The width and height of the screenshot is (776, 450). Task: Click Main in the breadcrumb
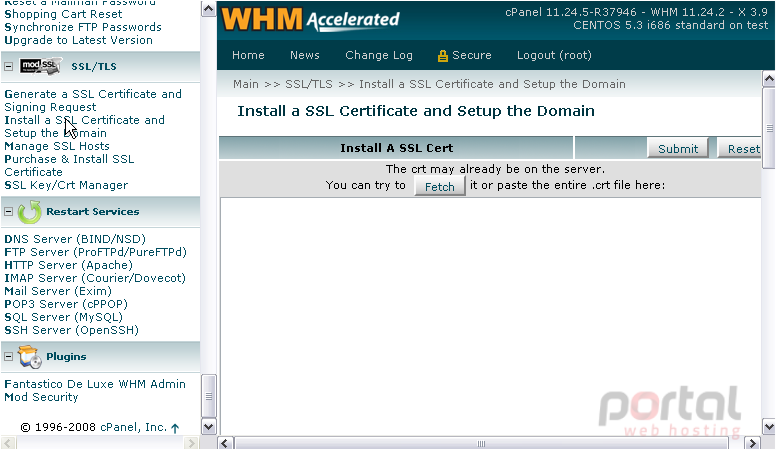pos(245,84)
